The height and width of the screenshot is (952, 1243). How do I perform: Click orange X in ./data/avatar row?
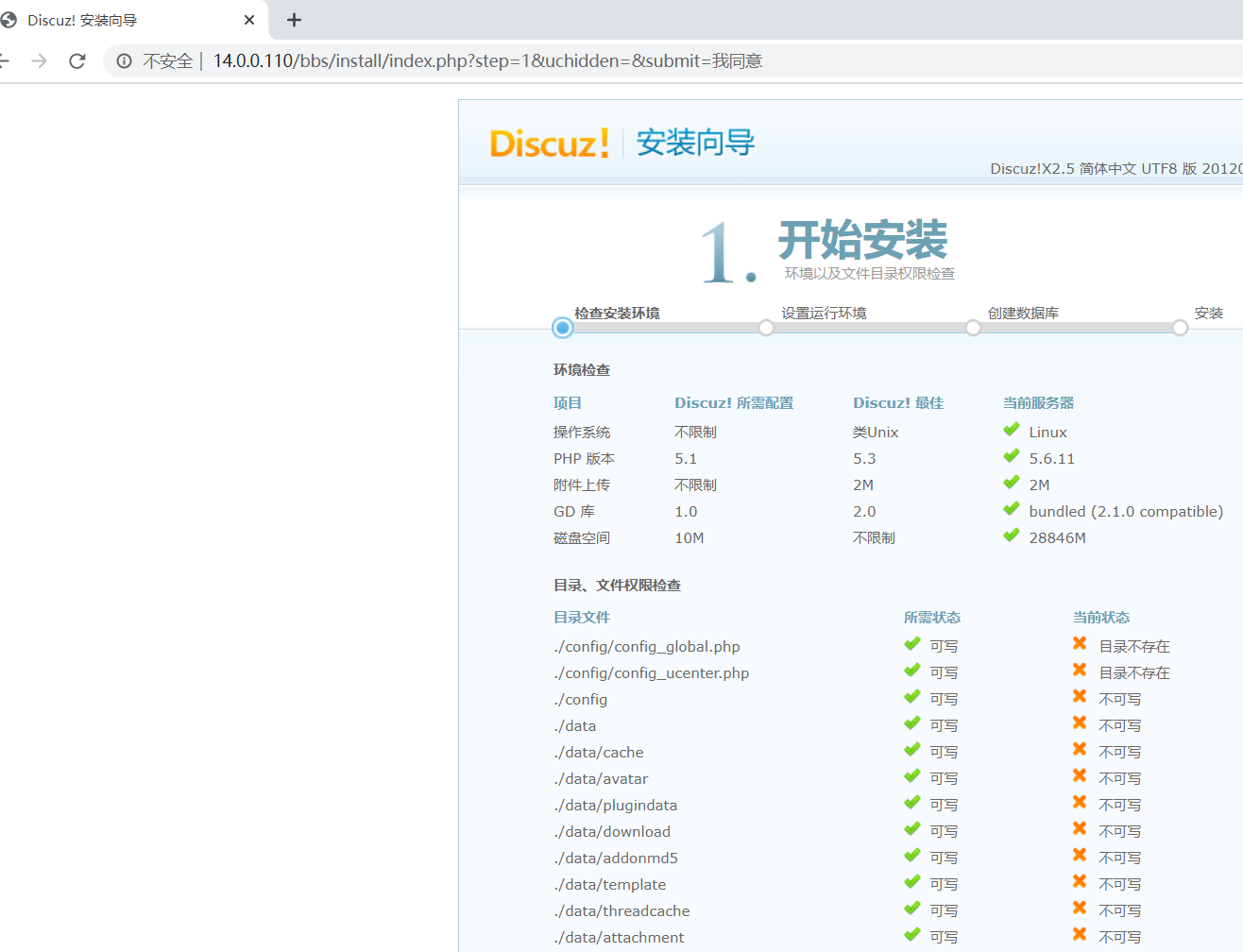click(x=1080, y=775)
